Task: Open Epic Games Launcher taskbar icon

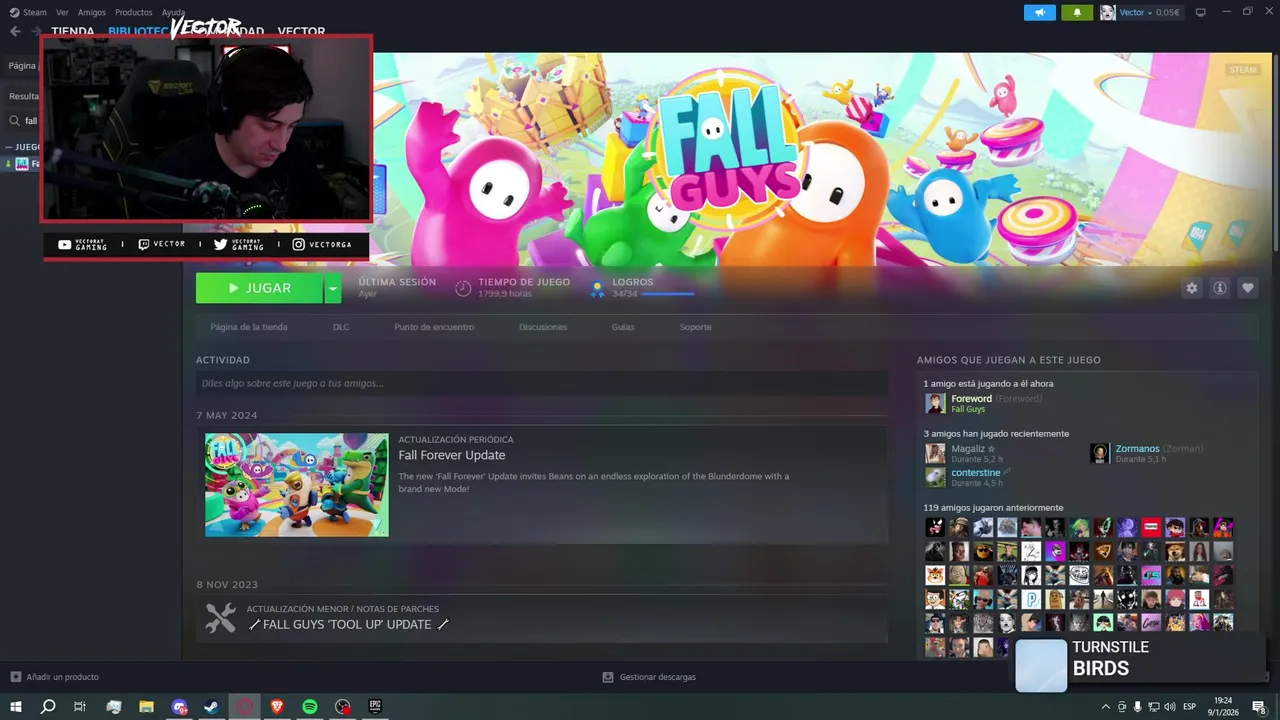Action: pyautogui.click(x=375, y=707)
